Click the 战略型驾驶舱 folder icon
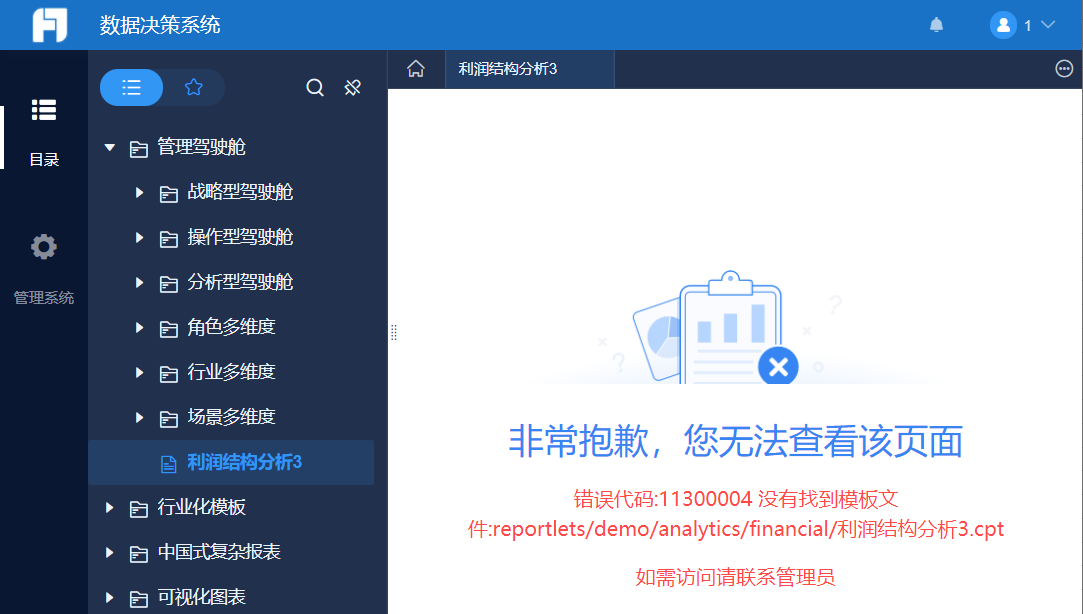Screen dimensions: 1083x614 pyautogui.click(x=169, y=194)
